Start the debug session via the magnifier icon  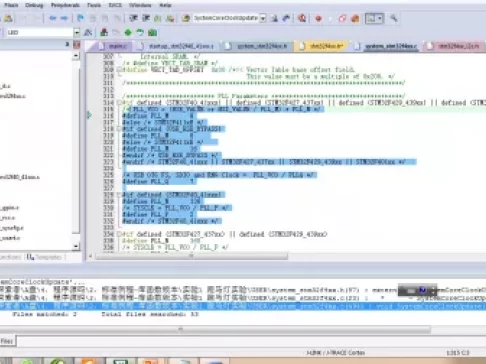(x=302, y=18)
